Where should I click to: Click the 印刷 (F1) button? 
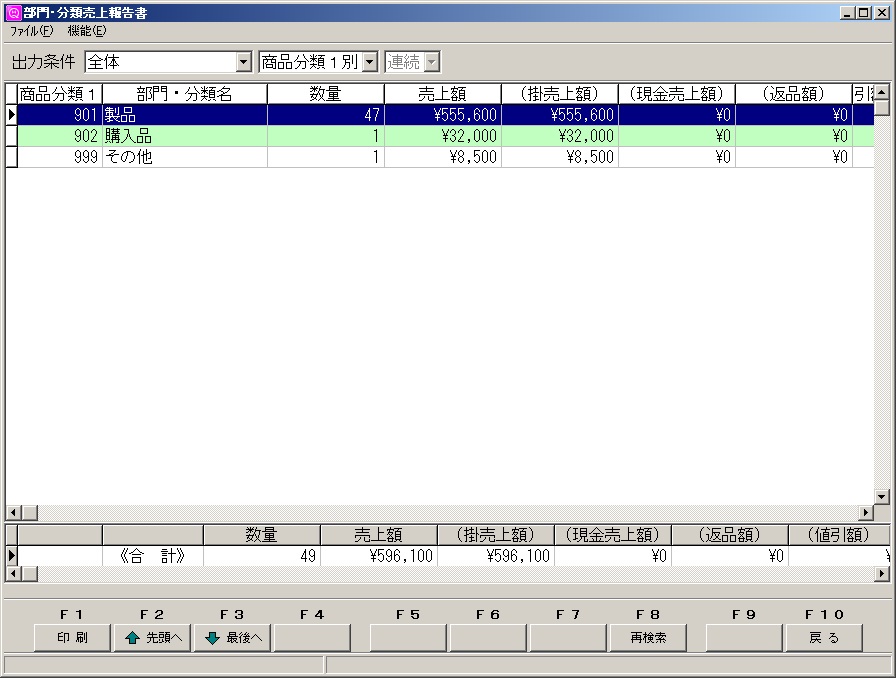[72, 637]
